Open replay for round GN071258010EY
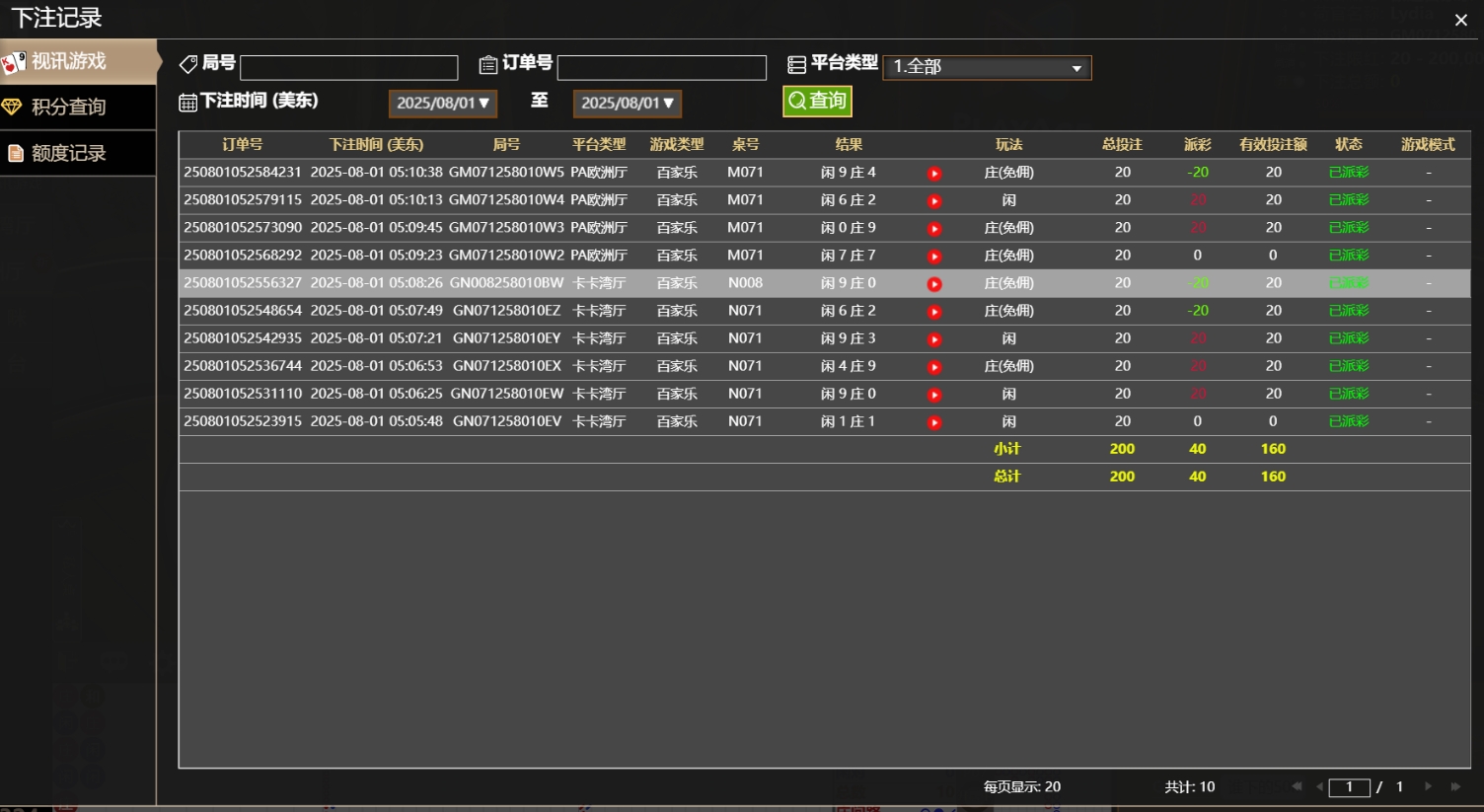1484x812 pixels. pyautogui.click(x=933, y=339)
